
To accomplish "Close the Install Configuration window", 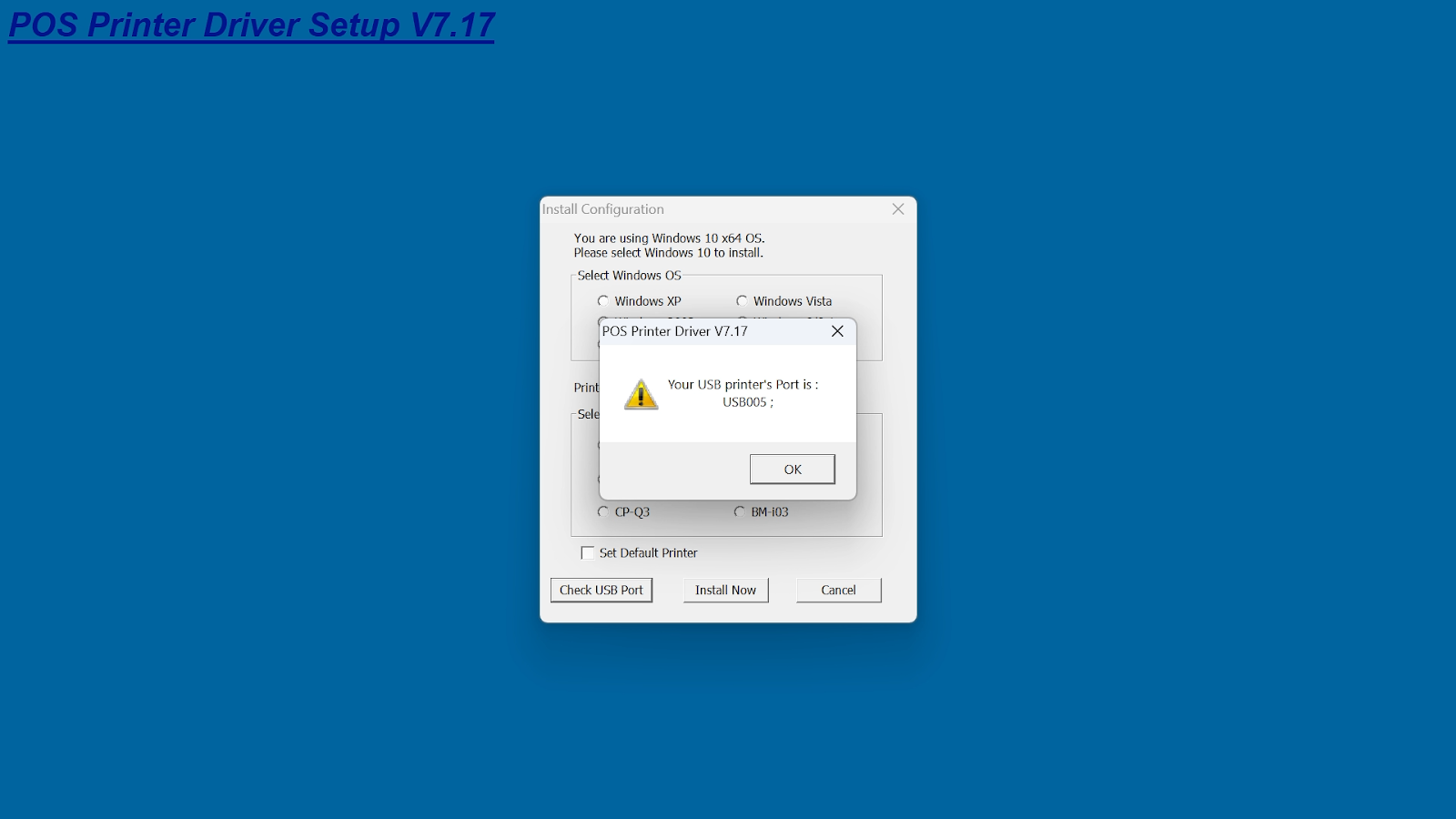I will (x=898, y=209).
